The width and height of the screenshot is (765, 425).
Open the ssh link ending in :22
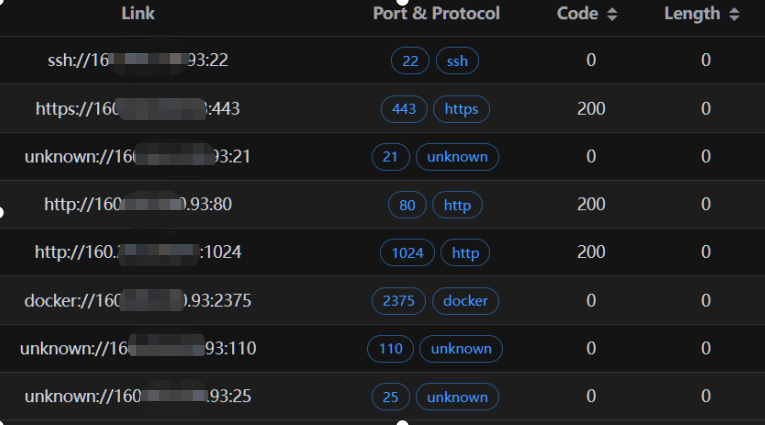[x=138, y=60]
